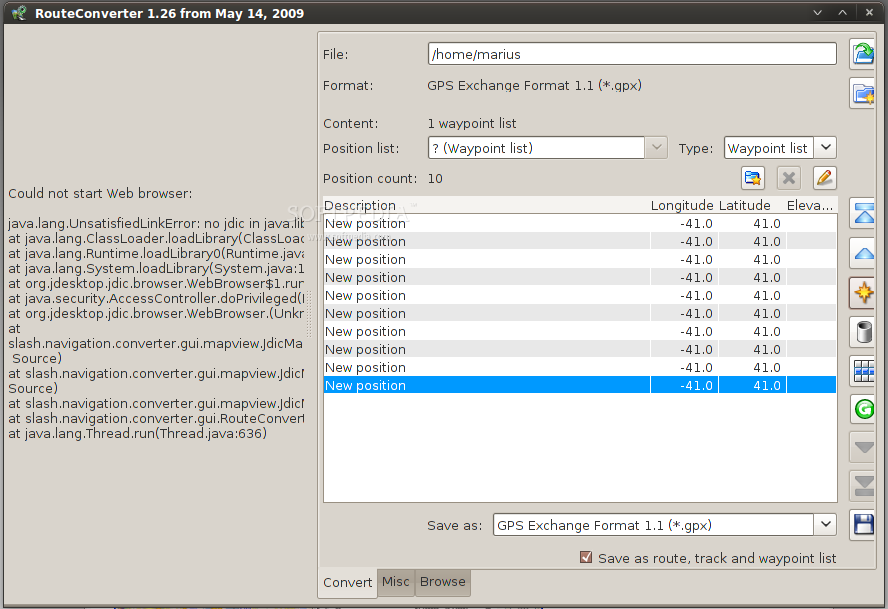The width and height of the screenshot is (888, 609).
Task: Add a new position list with folder-star icon
Action: click(x=753, y=178)
